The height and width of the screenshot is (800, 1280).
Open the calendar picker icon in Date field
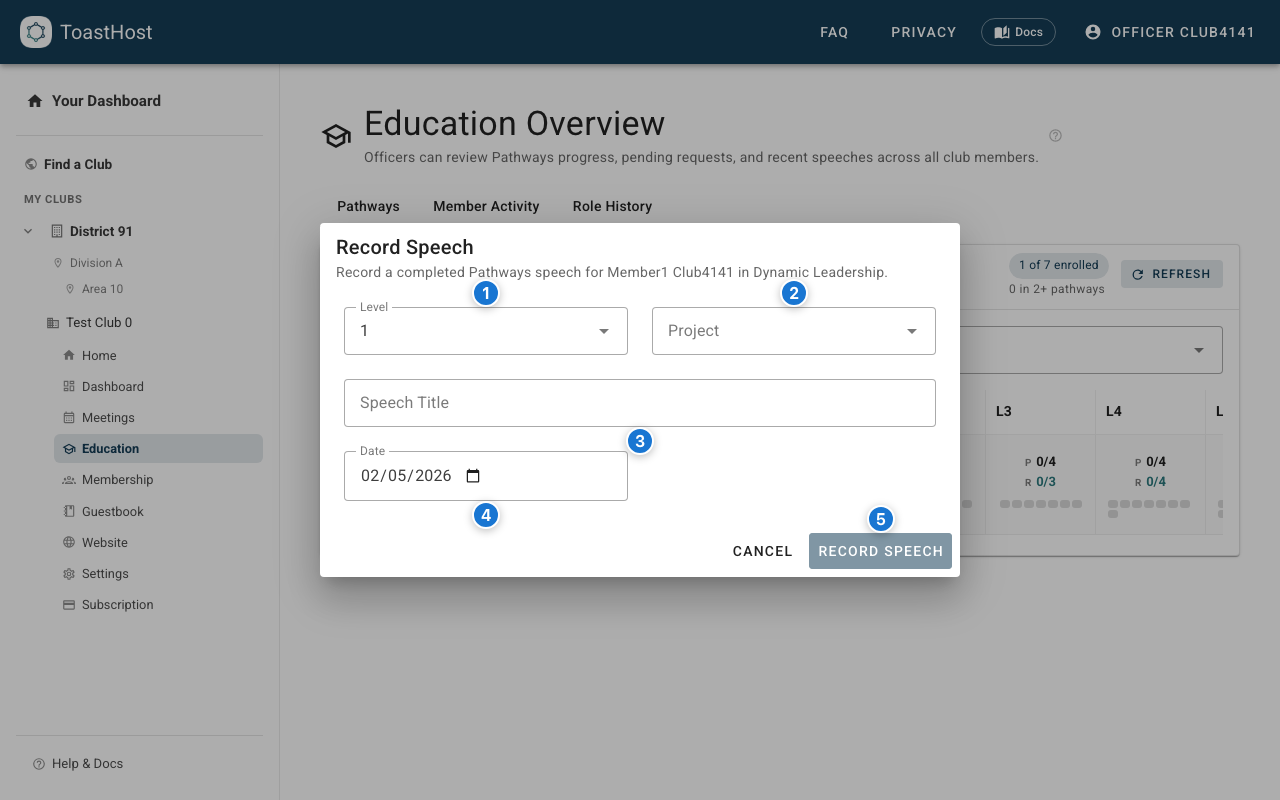[474, 476]
